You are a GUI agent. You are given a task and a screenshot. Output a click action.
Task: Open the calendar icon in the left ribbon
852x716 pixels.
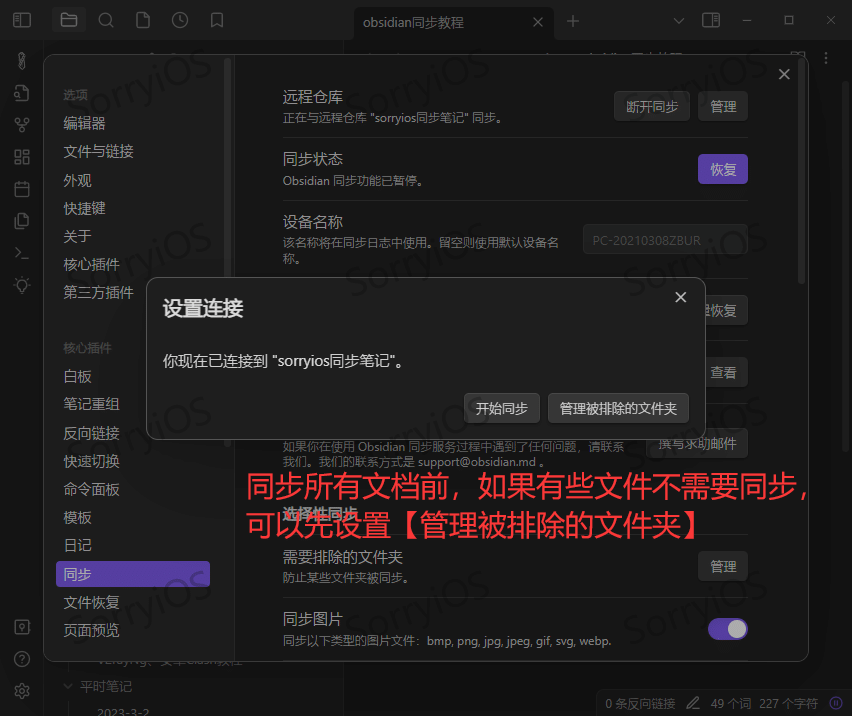21,188
